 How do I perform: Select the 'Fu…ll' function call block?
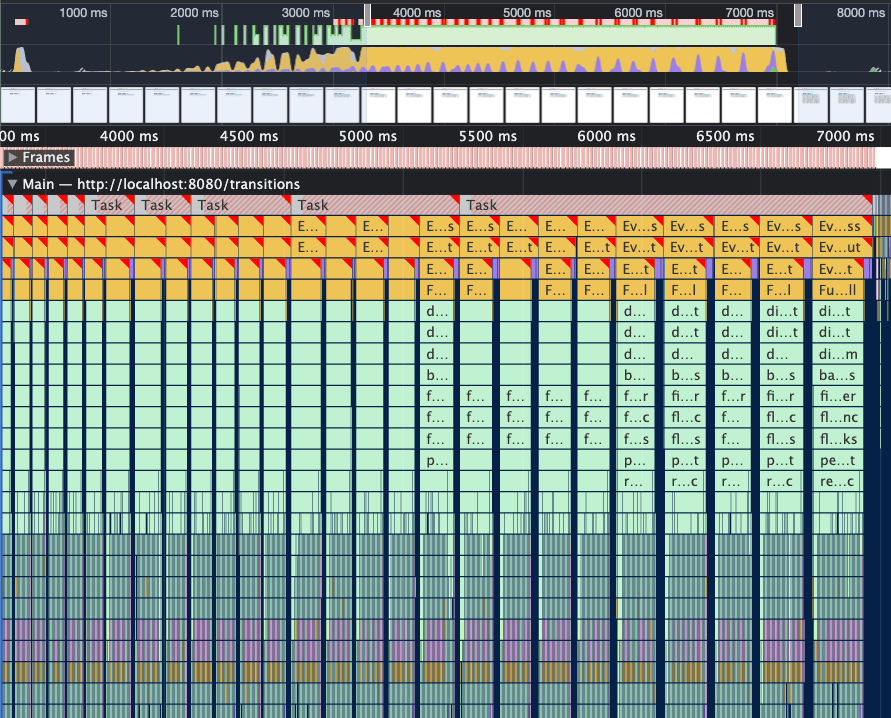pos(838,290)
